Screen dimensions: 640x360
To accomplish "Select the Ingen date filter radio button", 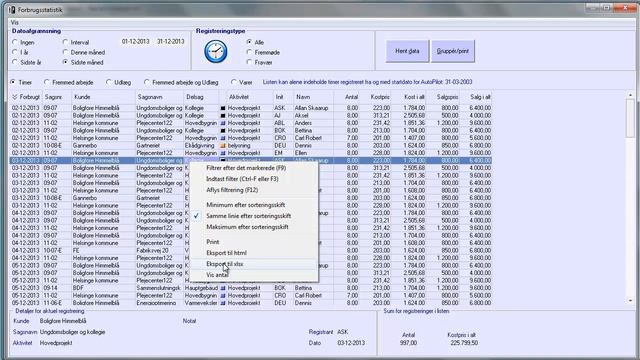I will pyautogui.click(x=15, y=42).
